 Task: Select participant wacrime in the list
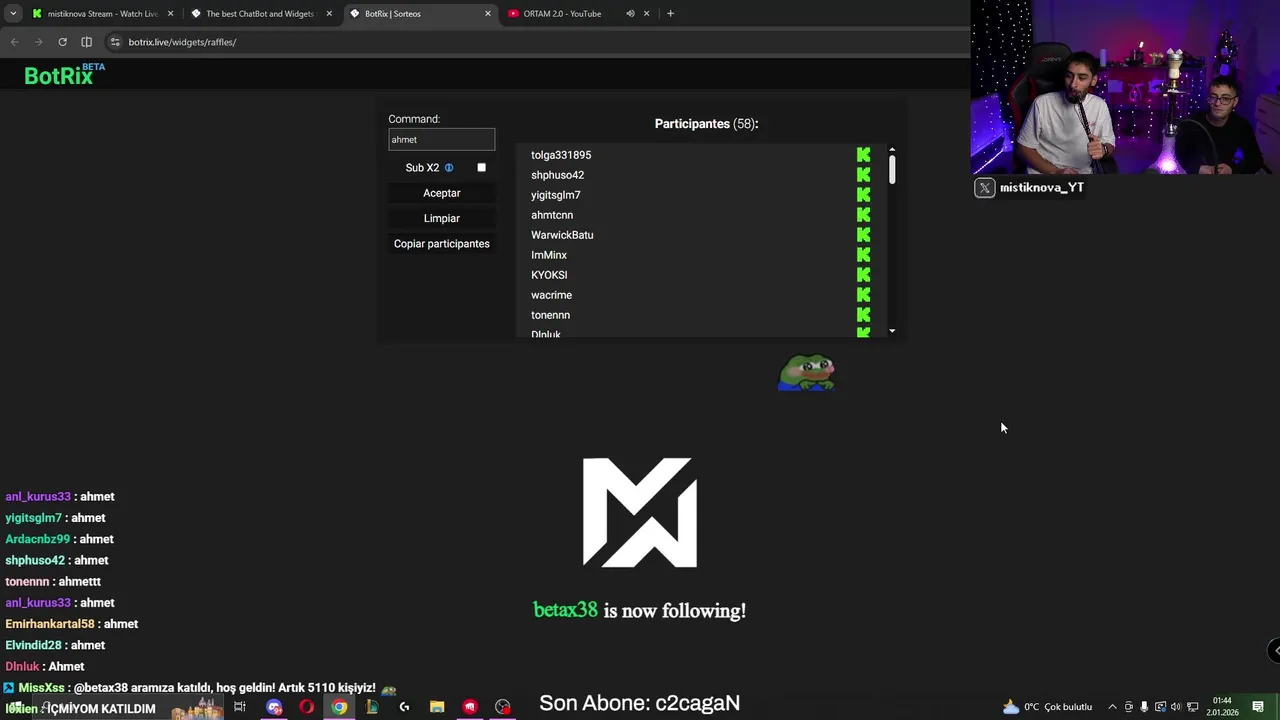[x=551, y=295]
